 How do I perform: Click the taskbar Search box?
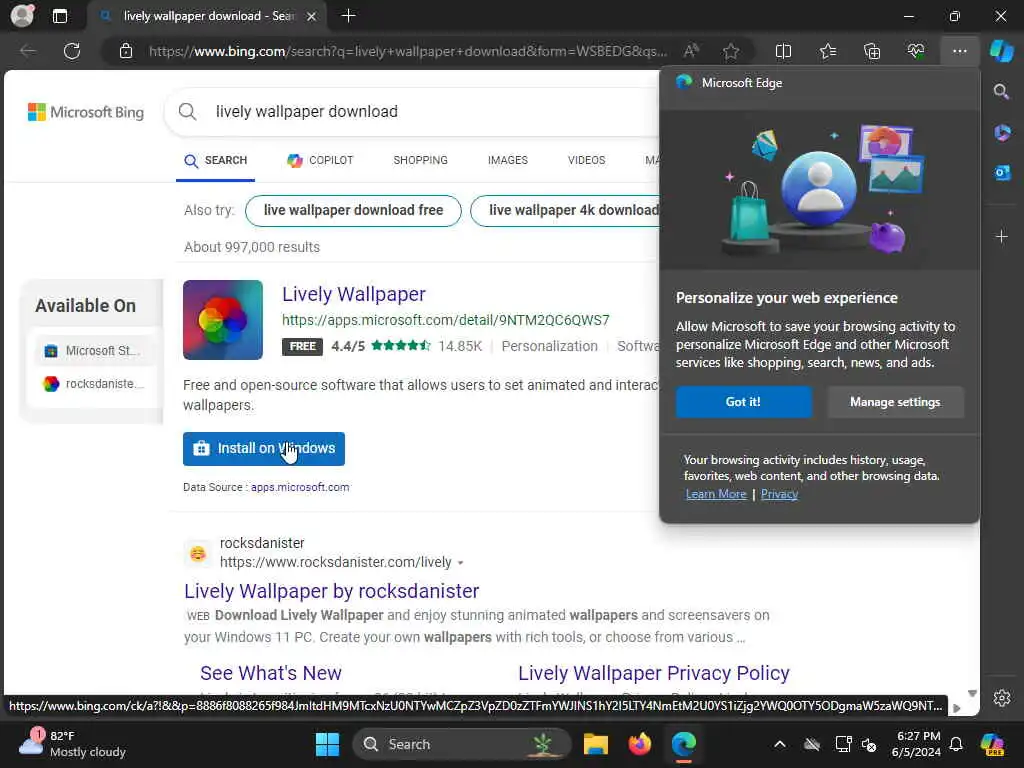462,744
